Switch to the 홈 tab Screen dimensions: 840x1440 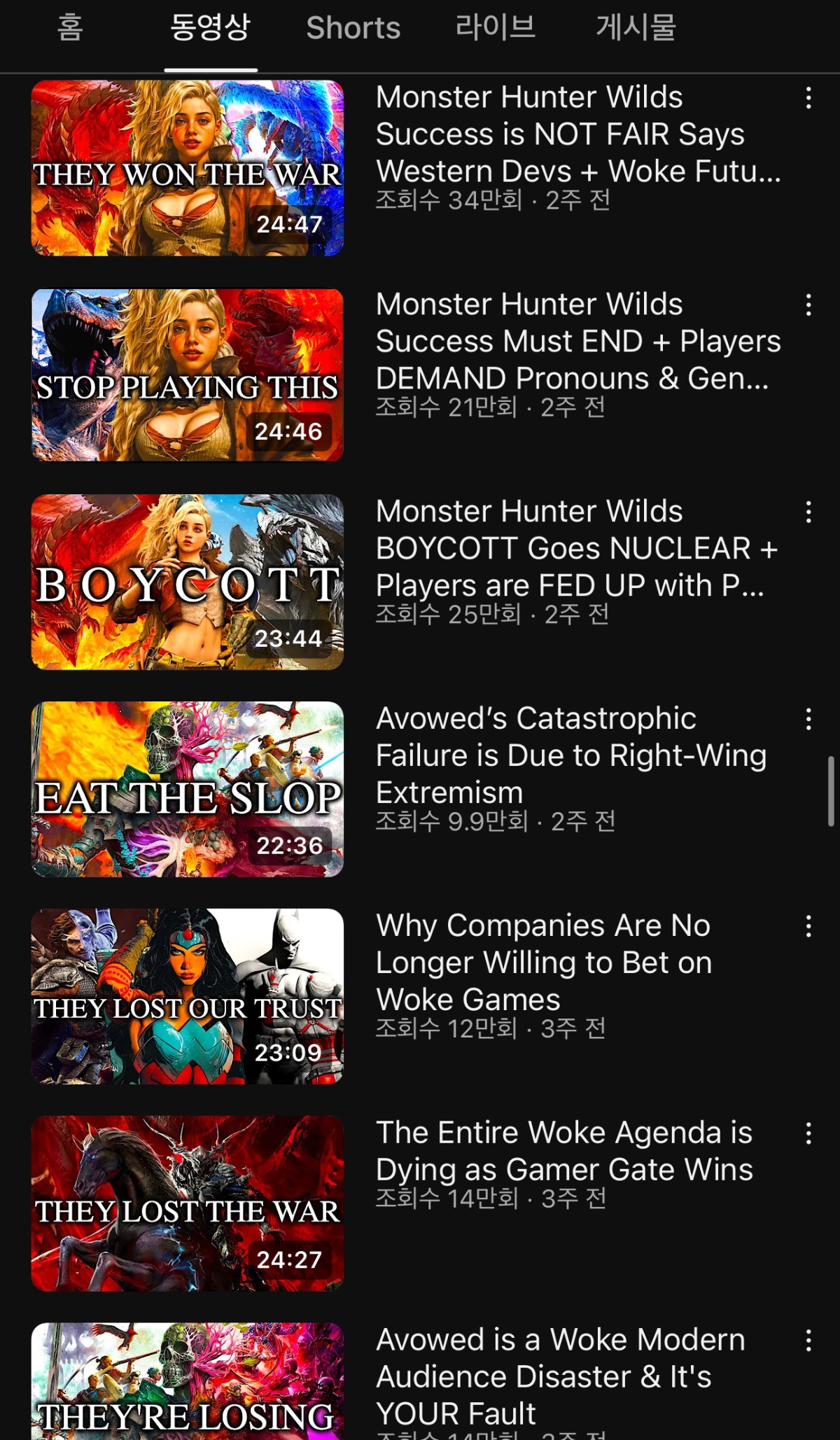click(70, 28)
